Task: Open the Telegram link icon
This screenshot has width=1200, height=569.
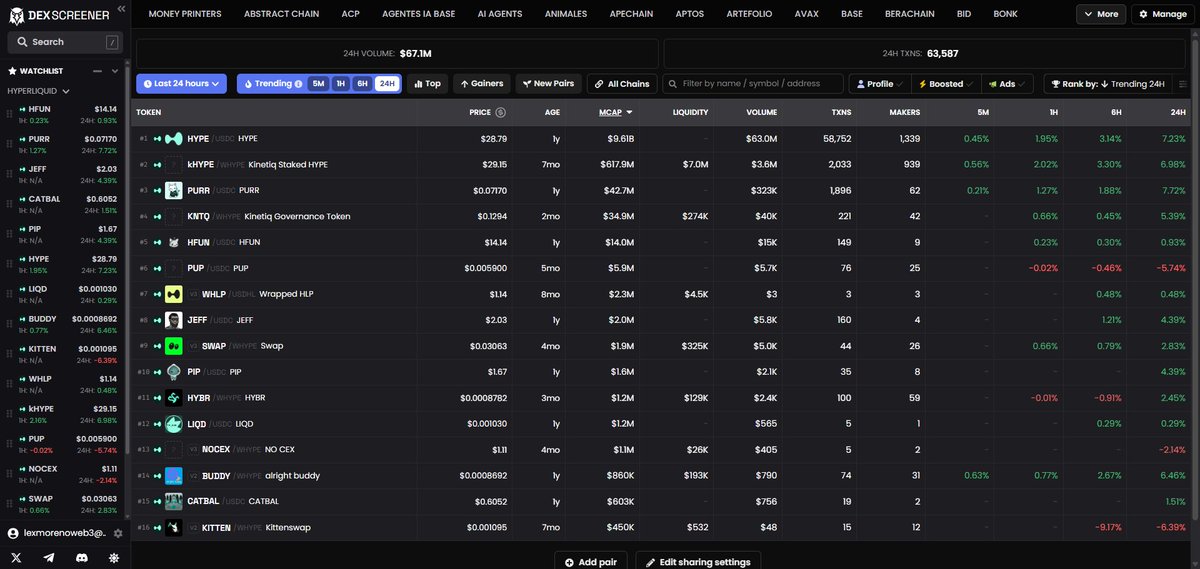Action: point(49,557)
